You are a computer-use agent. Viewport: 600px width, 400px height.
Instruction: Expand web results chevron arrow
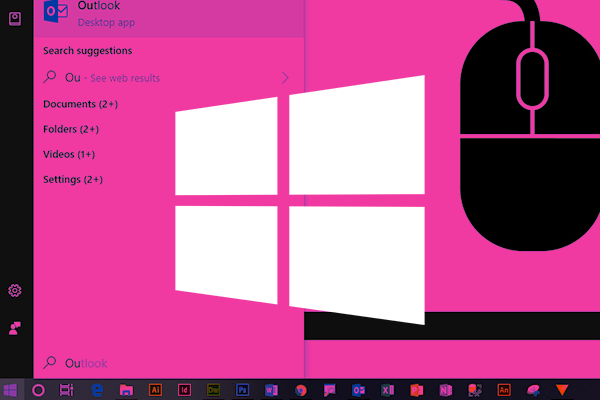pyautogui.click(x=285, y=78)
